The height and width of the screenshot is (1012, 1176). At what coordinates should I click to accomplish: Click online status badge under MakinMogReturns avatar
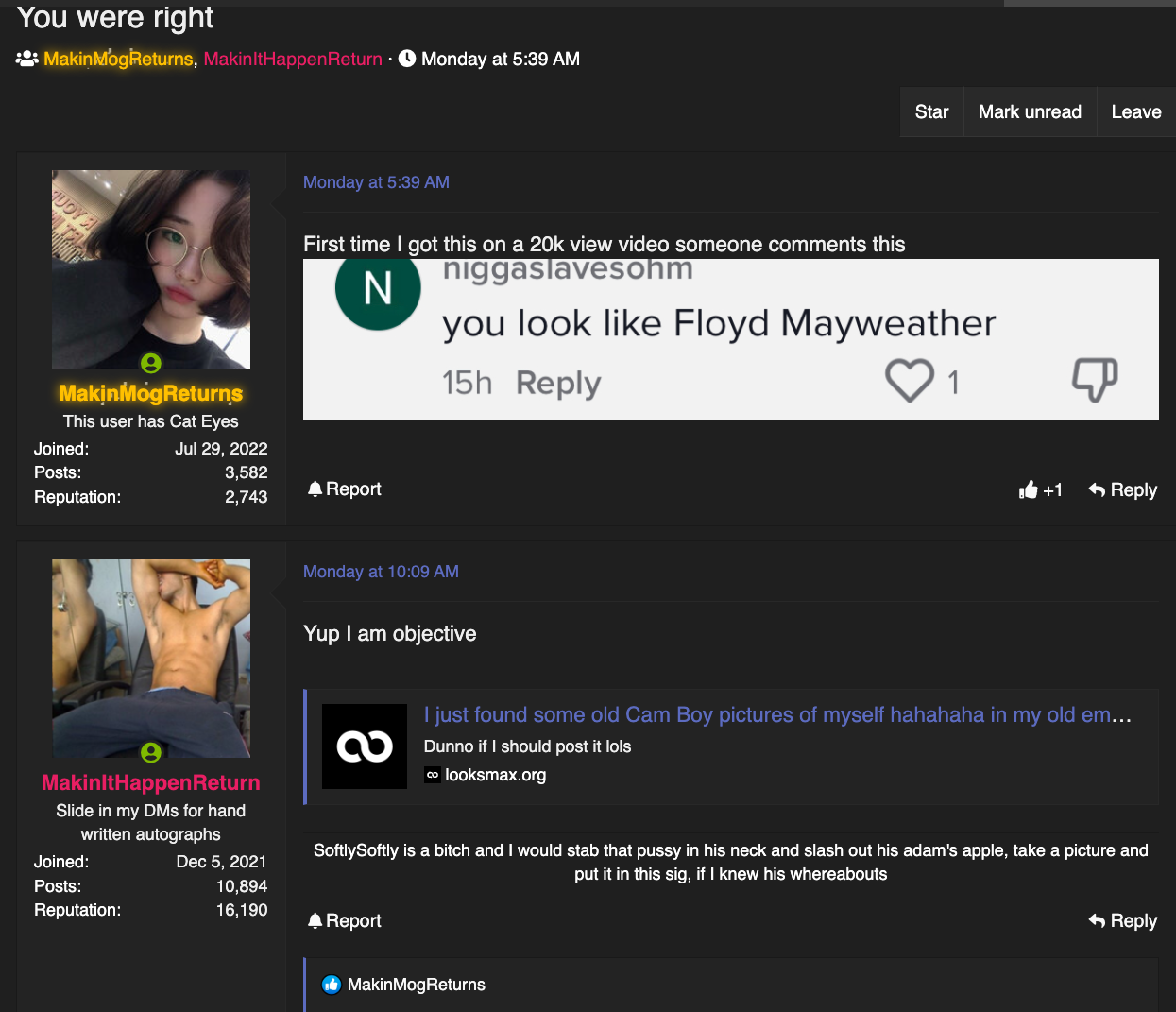(151, 363)
